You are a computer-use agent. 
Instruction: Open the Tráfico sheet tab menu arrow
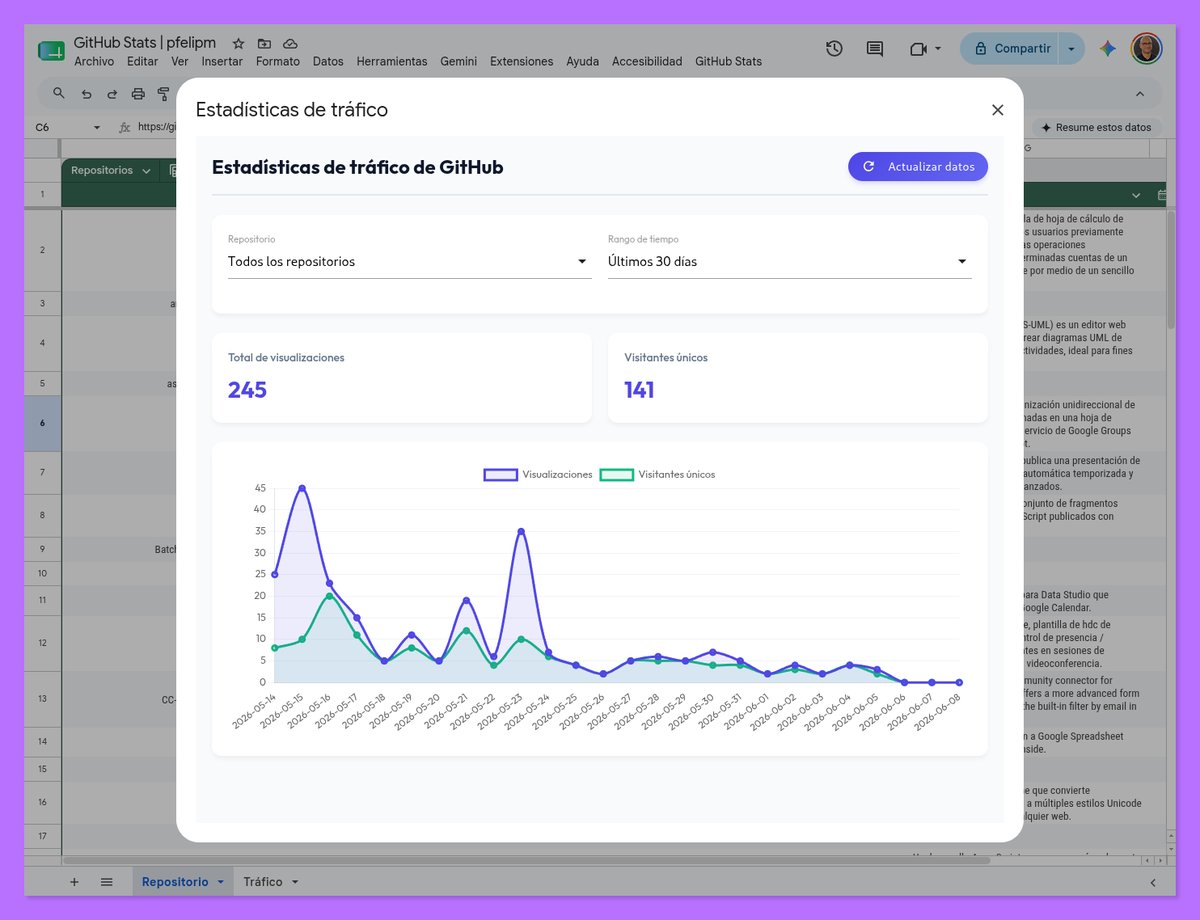coord(293,882)
